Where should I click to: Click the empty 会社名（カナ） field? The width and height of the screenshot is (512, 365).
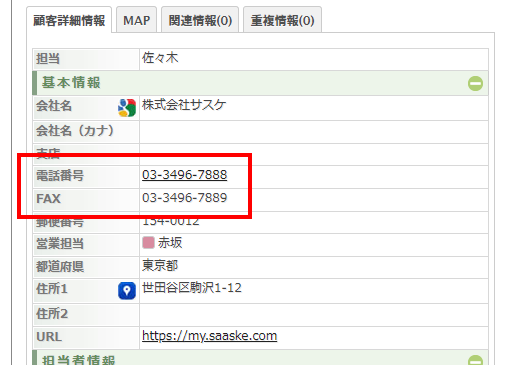point(314,132)
